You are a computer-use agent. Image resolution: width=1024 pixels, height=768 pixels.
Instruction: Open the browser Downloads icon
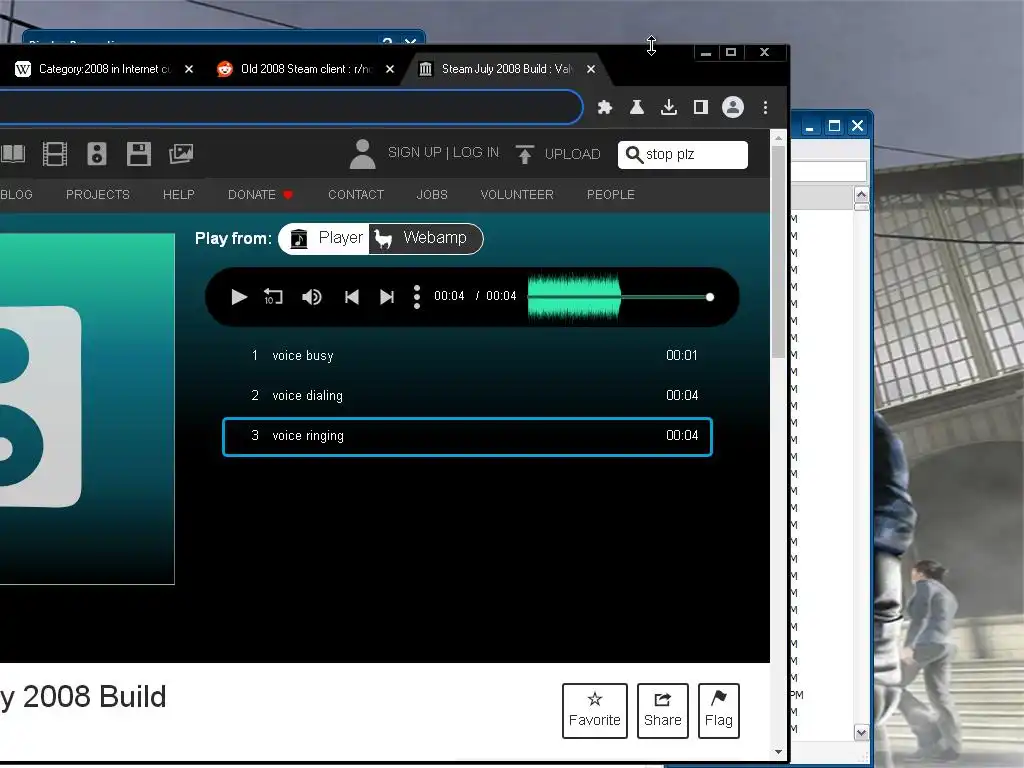pyautogui.click(x=669, y=107)
